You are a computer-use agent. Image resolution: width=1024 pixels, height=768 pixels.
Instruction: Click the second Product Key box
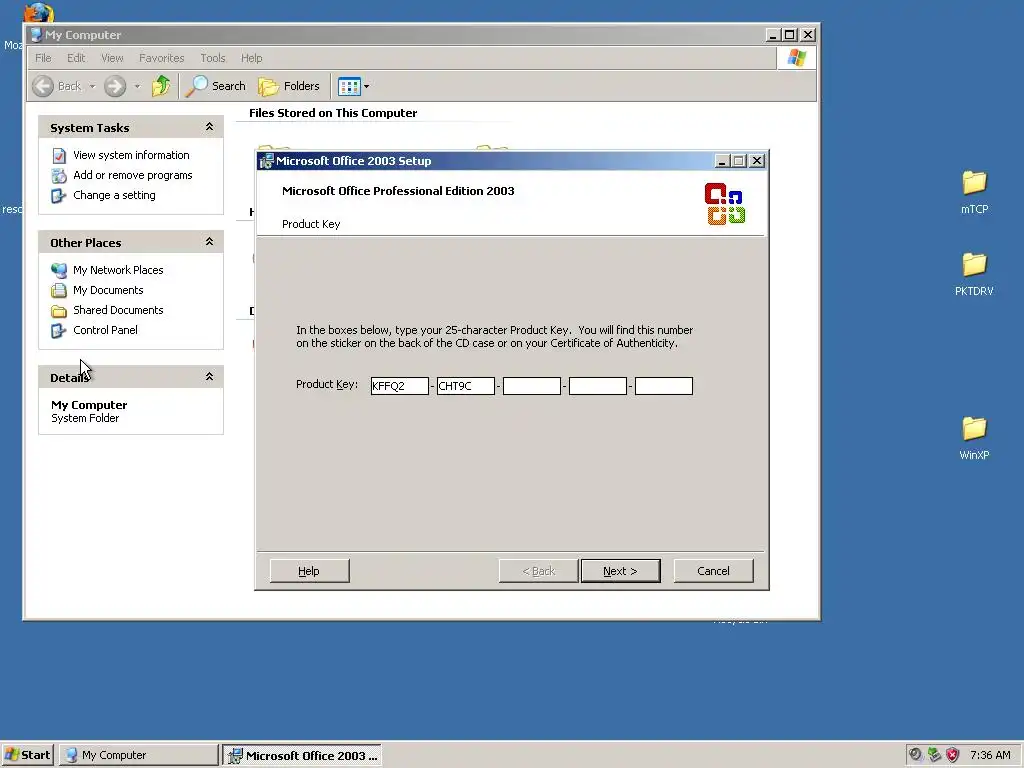click(466, 386)
